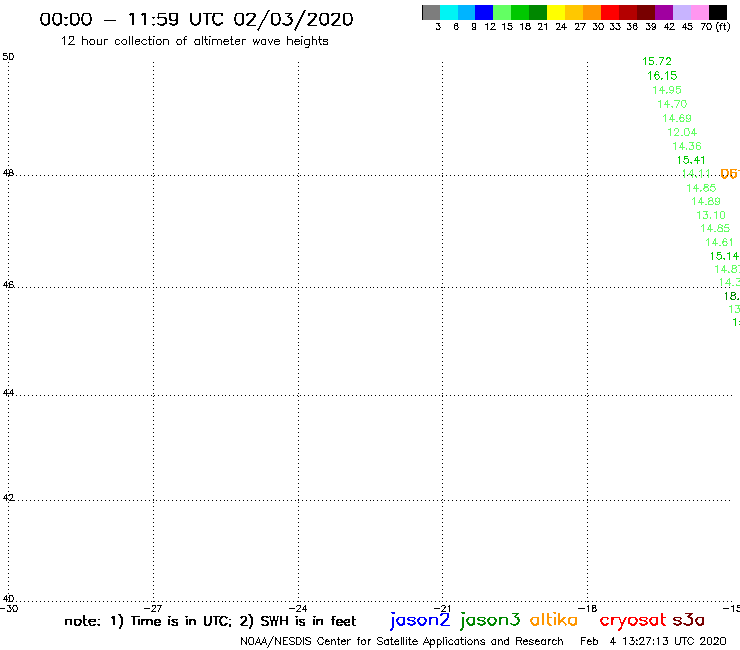740x650 pixels.
Task: Pick the wave height value 14.61
Action: (719, 243)
